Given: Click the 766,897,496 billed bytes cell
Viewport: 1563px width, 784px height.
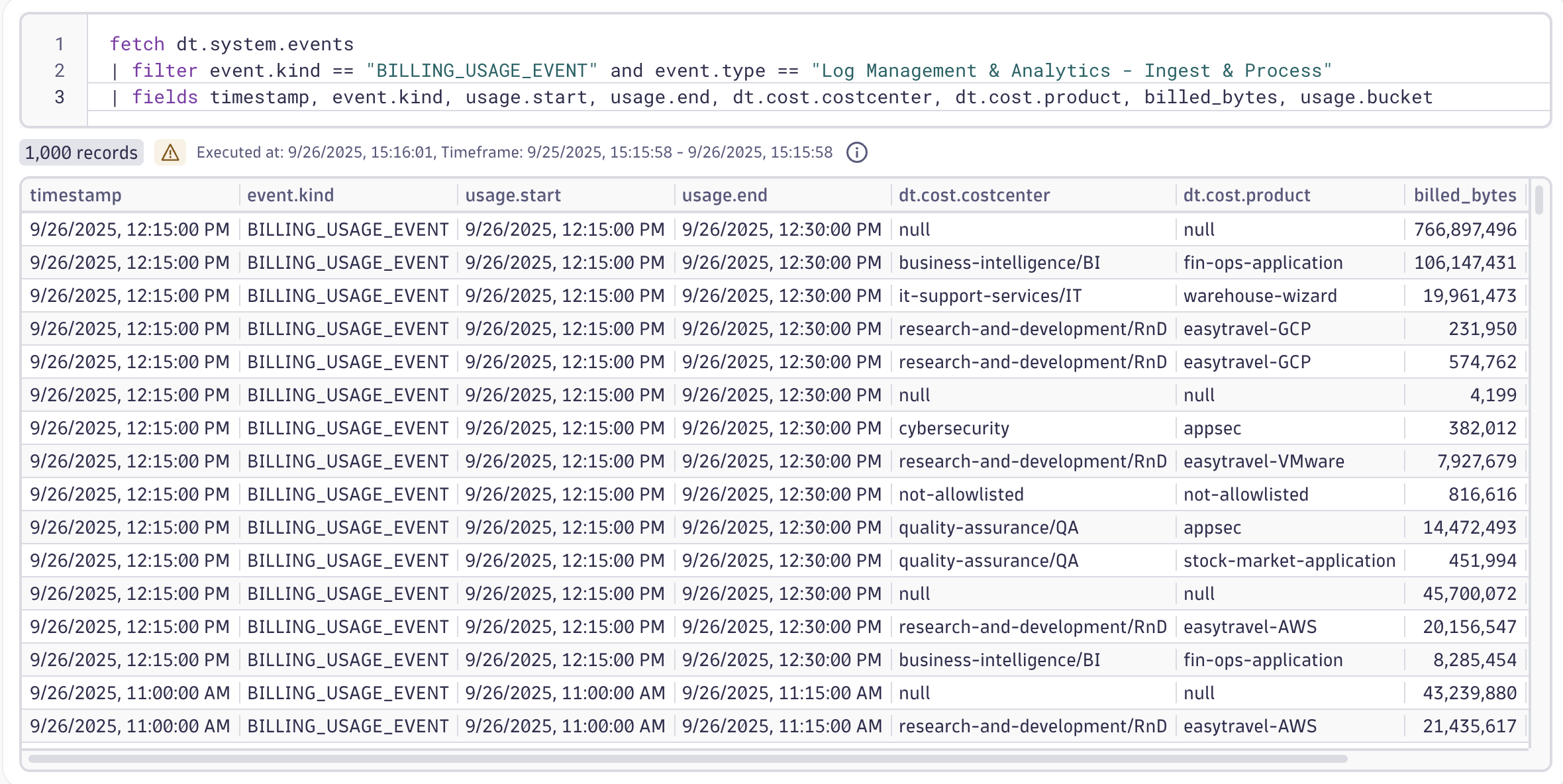Looking at the screenshot, I should [1464, 230].
